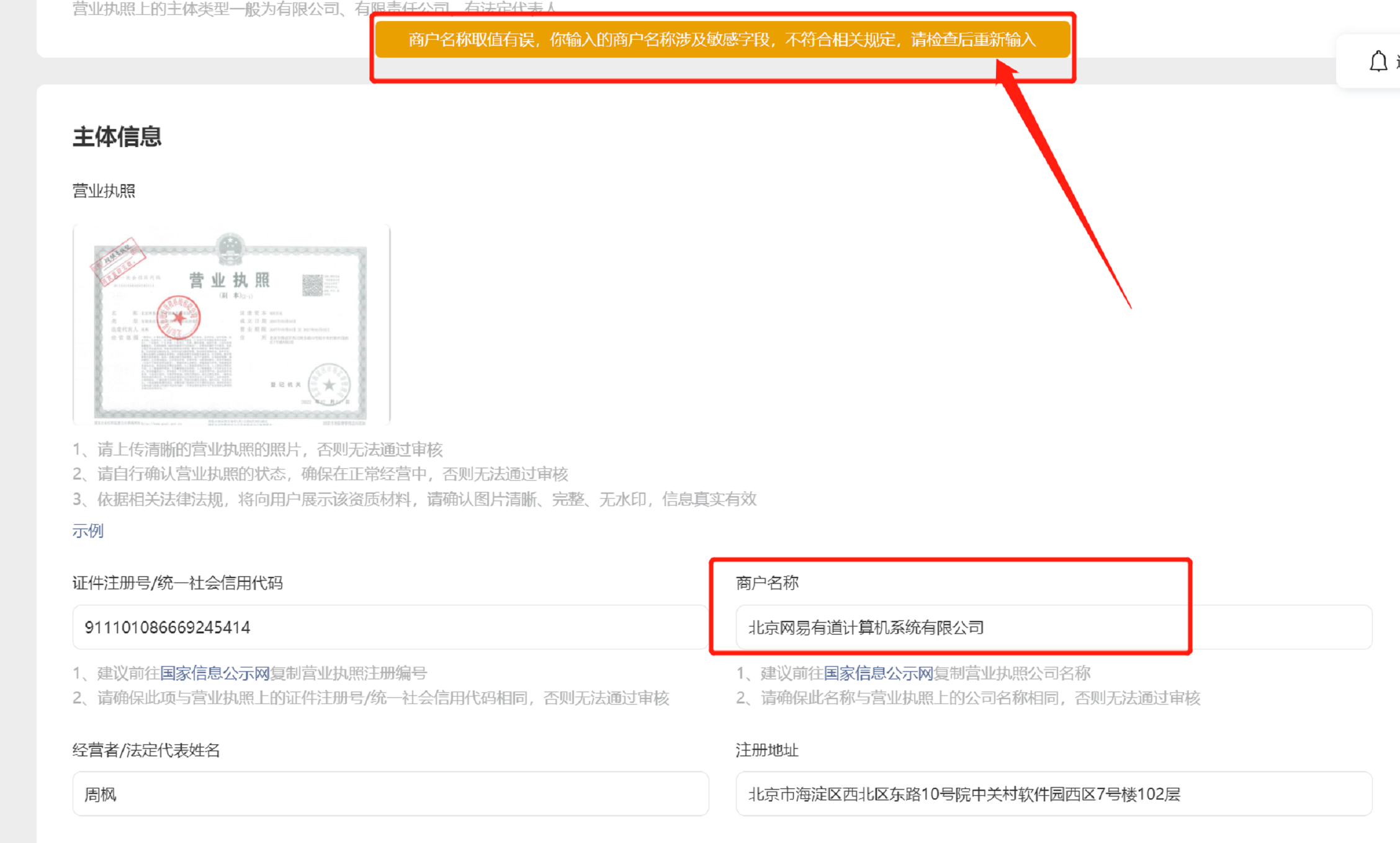The width and height of the screenshot is (1400, 843).
Task: Click the QR code on the license
Action: tap(312, 285)
